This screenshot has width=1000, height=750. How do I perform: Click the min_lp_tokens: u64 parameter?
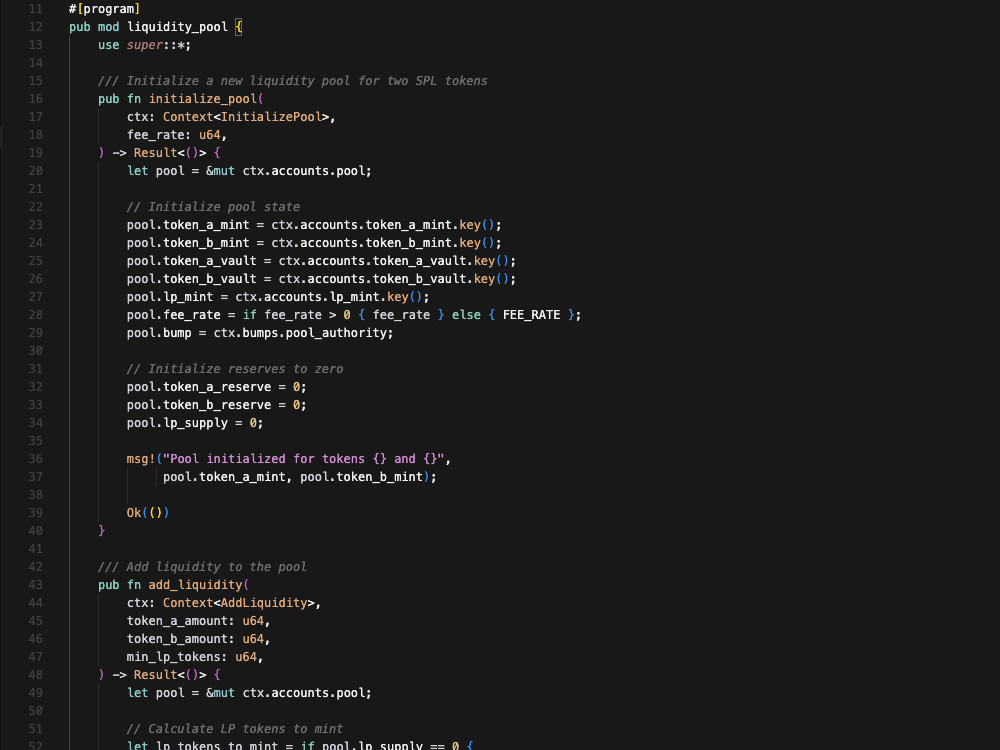[x=195, y=657]
